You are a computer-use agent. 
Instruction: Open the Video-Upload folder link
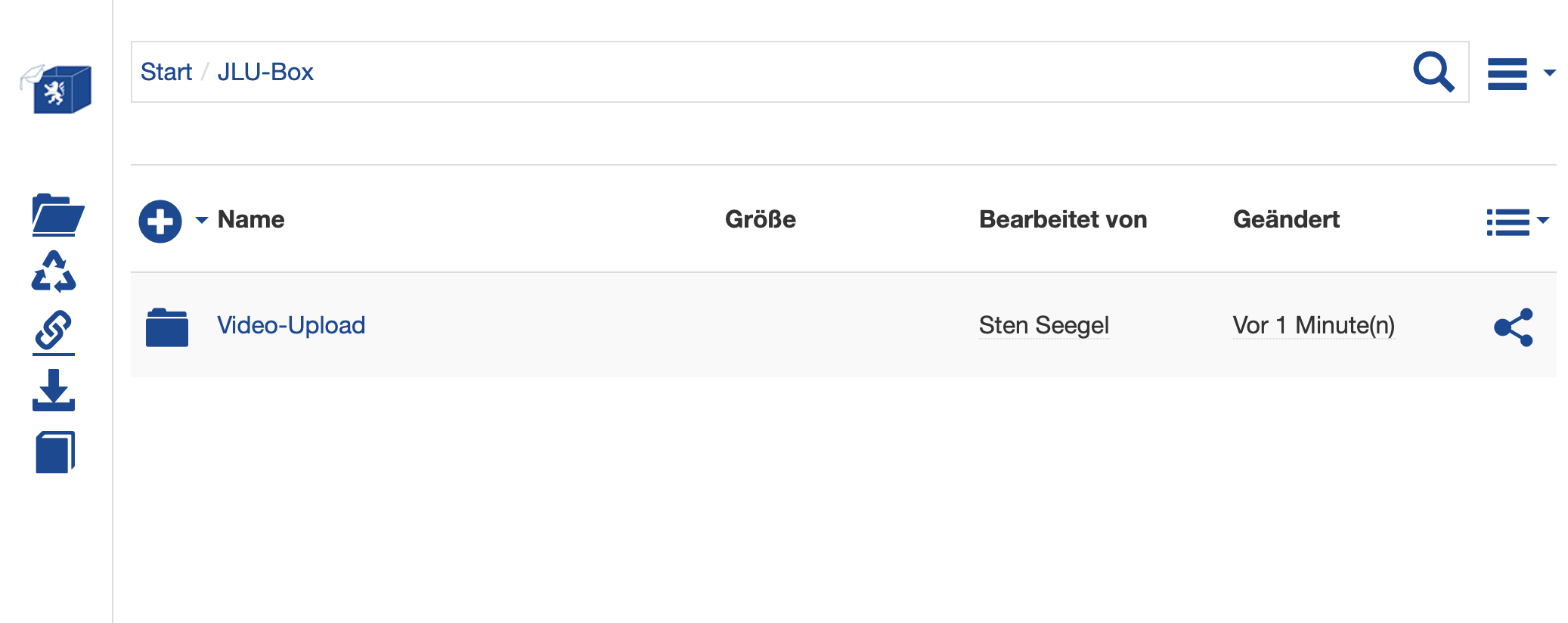291,325
